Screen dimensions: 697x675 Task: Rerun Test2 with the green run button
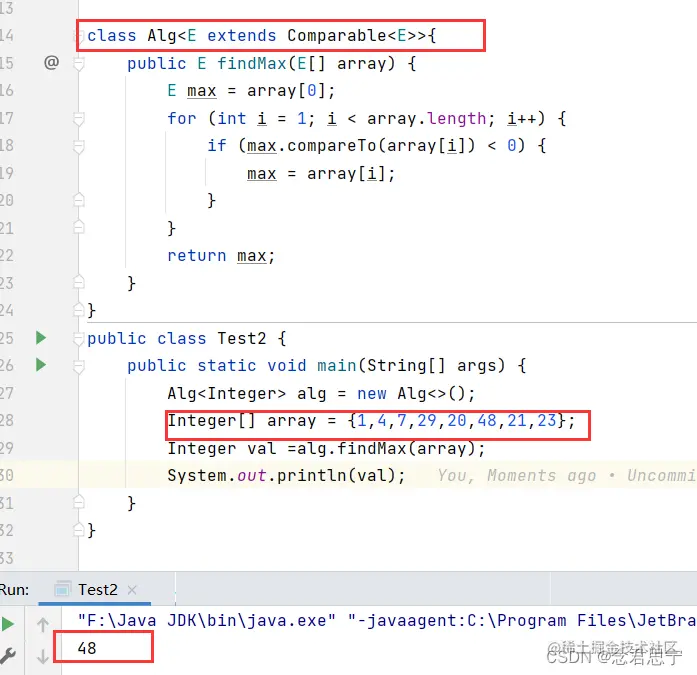(x=7, y=624)
